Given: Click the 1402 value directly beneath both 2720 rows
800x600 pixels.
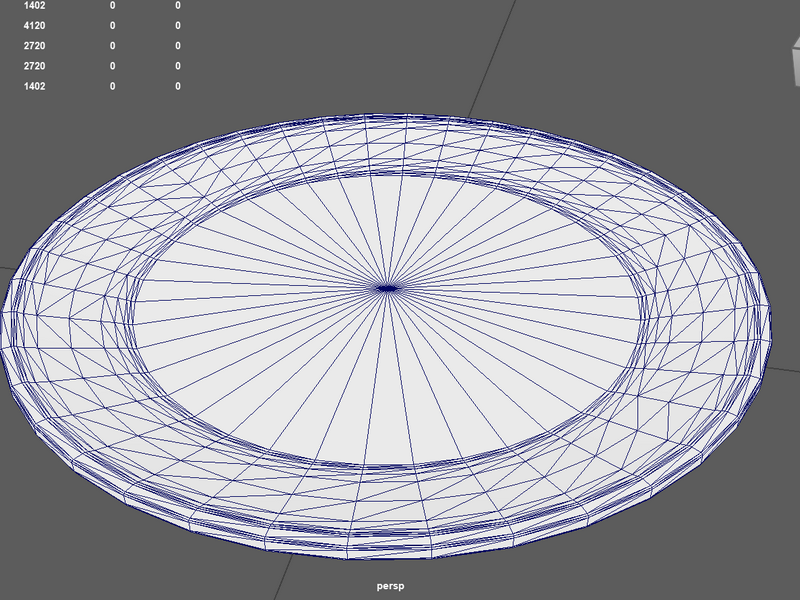Looking at the screenshot, I should 34,86.
